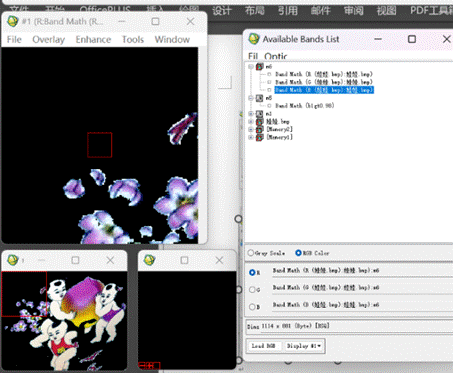
Task: Expand the [Memory2] tree node
Action: coord(251,129)
